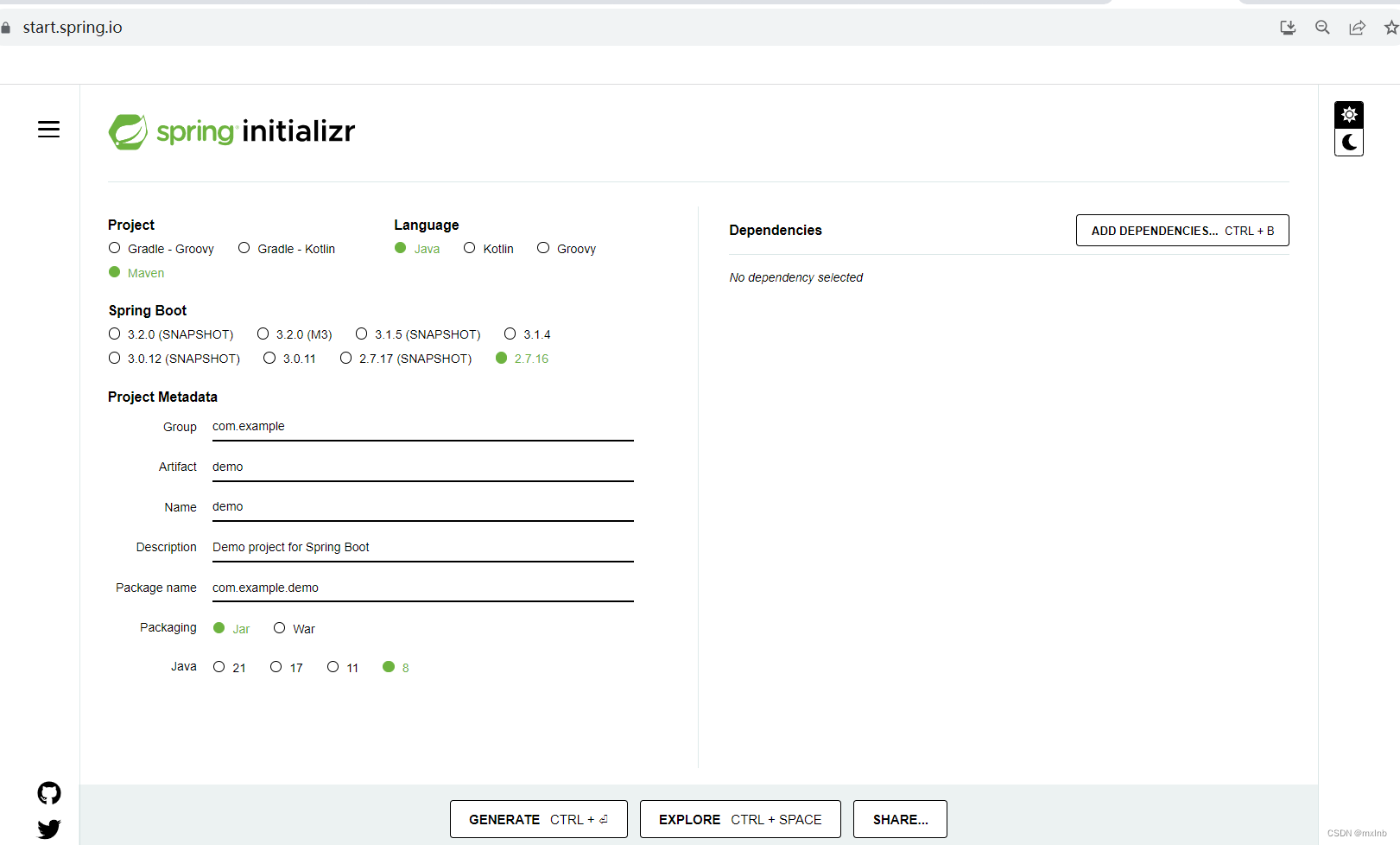
Task: Click the Share button
Action: coord(900,819)
